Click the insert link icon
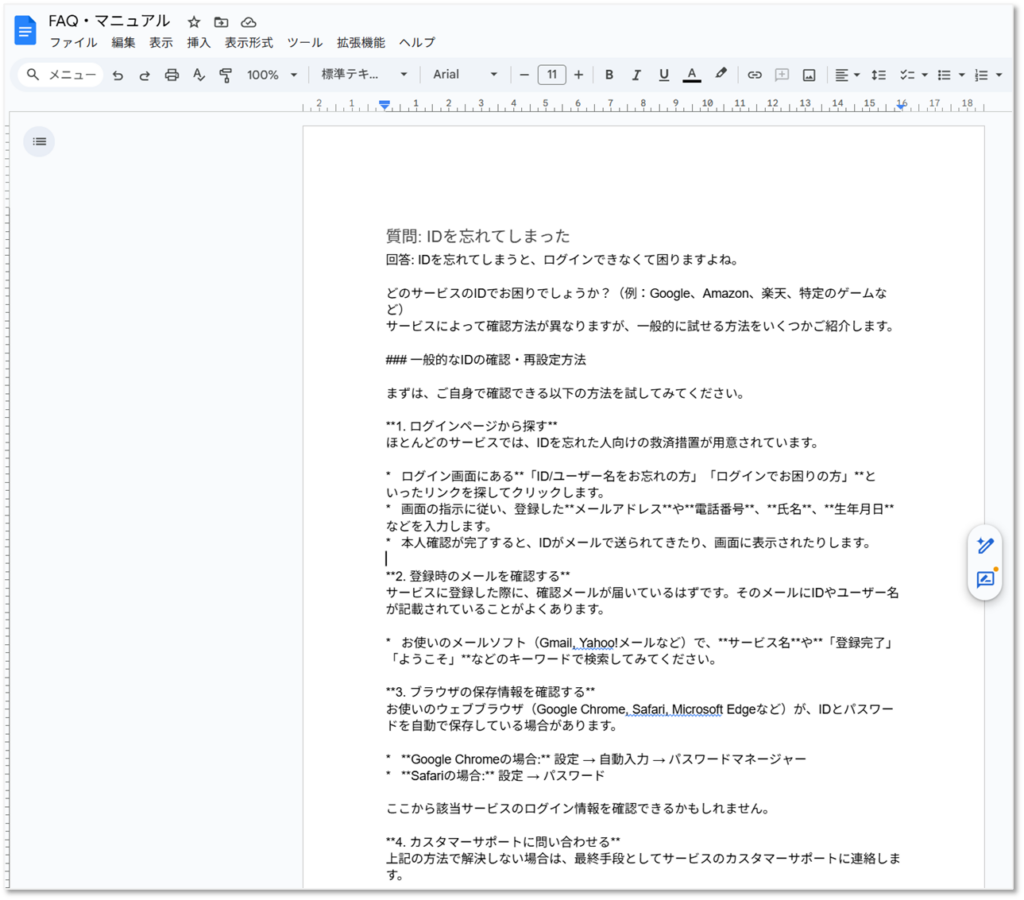This screenshot has width=1024, height=900. click(x=755, y=75)
